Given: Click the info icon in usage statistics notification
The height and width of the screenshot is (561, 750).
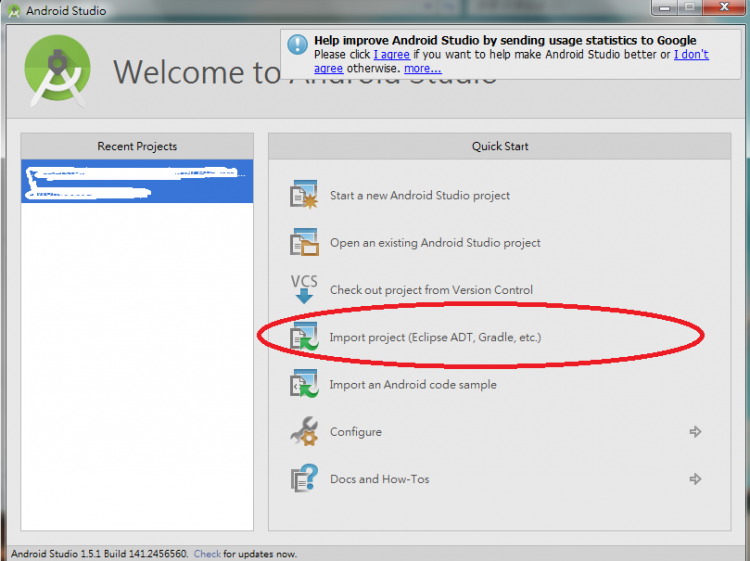Looking at the screenshot, I should pos(297,45).
